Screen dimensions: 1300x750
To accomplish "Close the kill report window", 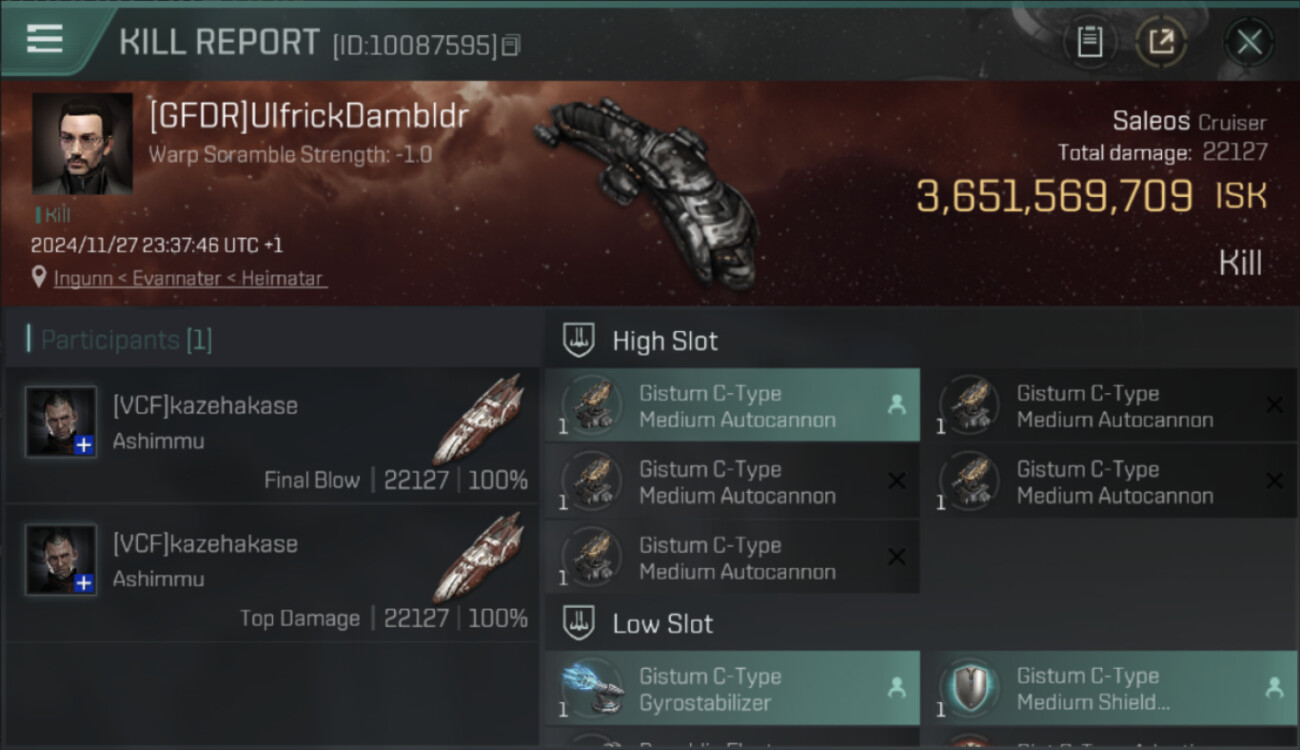I will coord(1249,42).
